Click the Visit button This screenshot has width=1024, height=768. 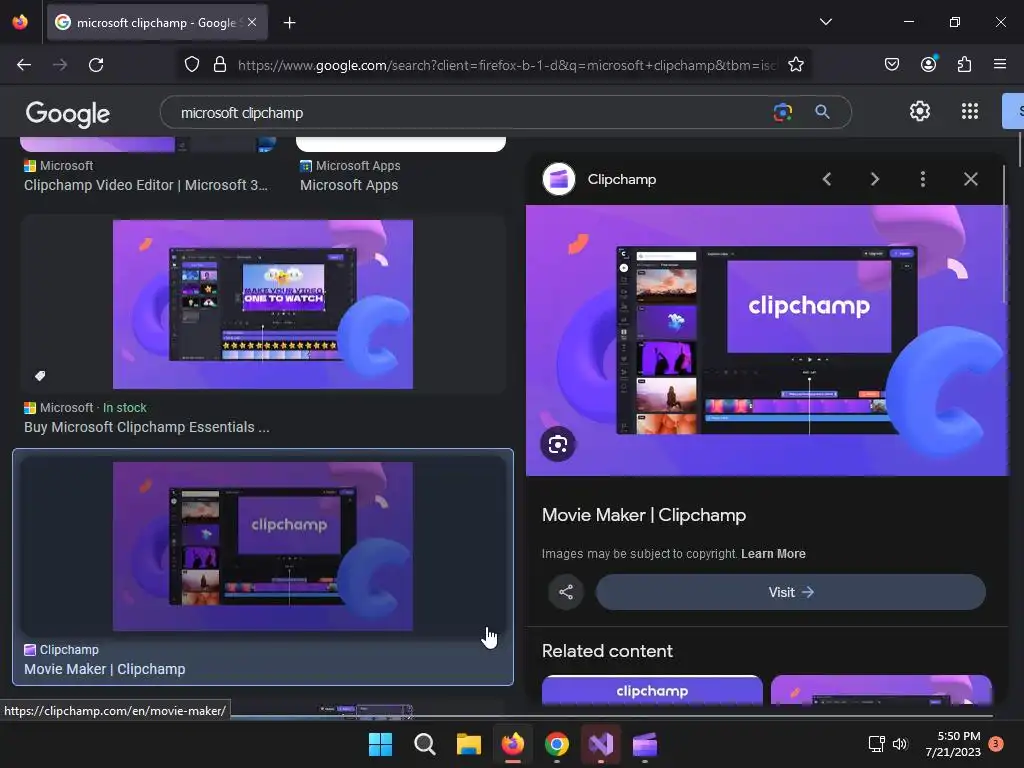coord(791,592)
